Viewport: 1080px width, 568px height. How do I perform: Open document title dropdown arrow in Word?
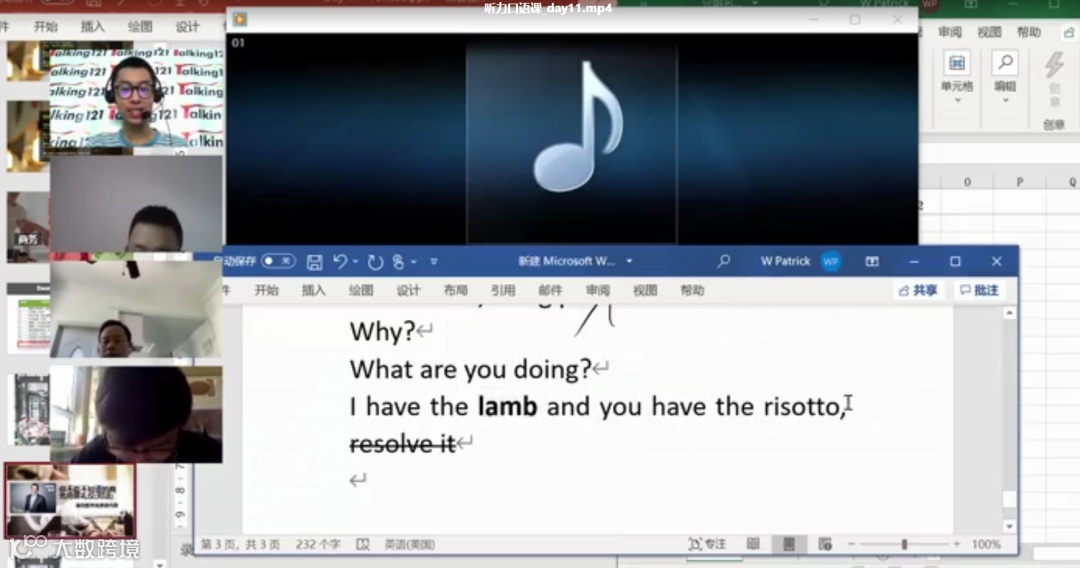[629, 262]
